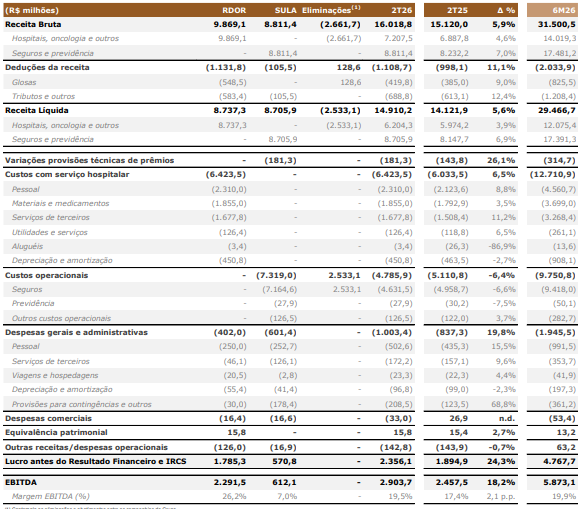Viewport: 585px width, 509px height.
Task: Click the RDOR column header
Action: [234, 10]
